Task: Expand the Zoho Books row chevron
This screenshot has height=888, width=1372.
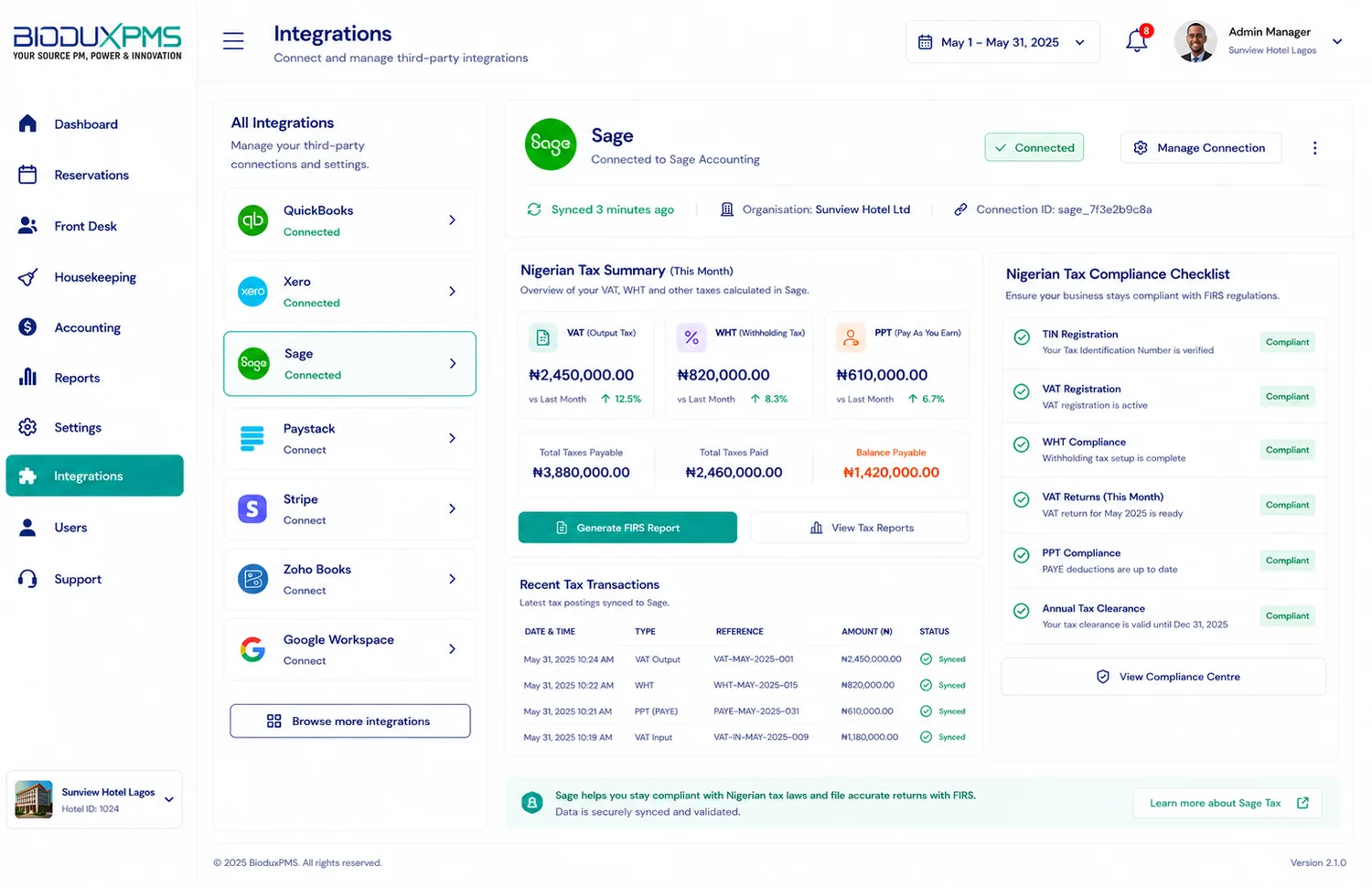Action: tap(453, 579)
